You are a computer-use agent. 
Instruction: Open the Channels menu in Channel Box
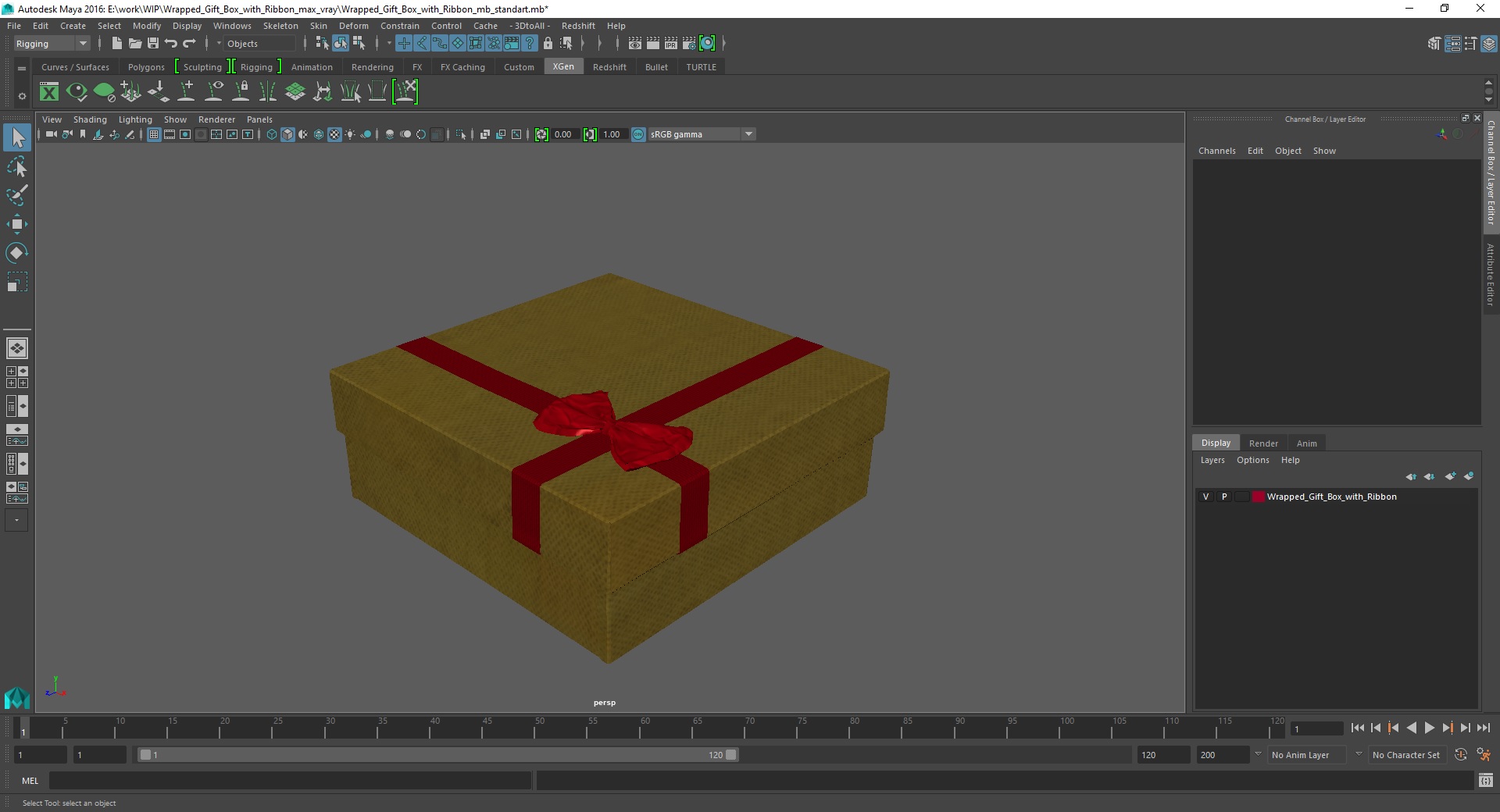click(1216, 151)
